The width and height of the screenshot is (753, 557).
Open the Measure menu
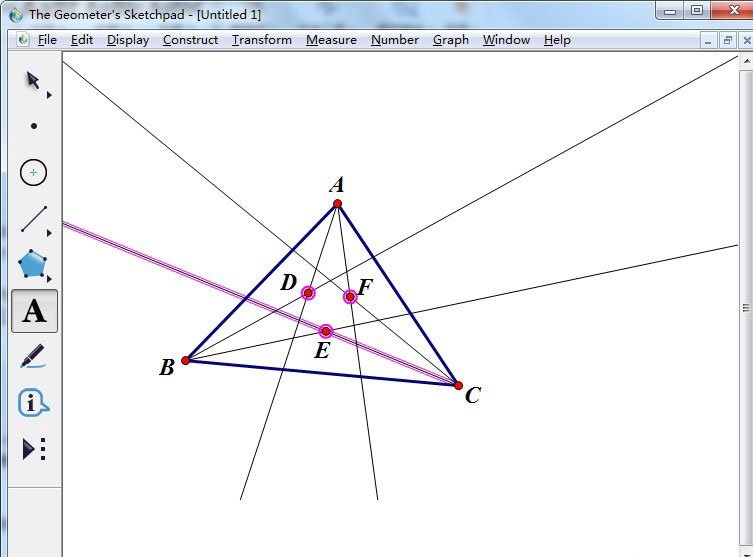click(x=331, y=40)
